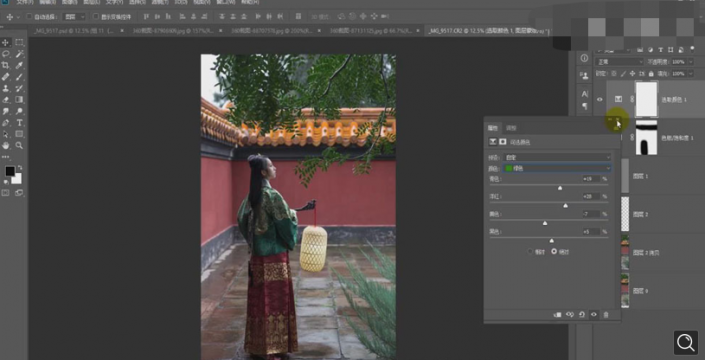
Task: Toggle Quick Mask mode
Action: tap(6, 193)
